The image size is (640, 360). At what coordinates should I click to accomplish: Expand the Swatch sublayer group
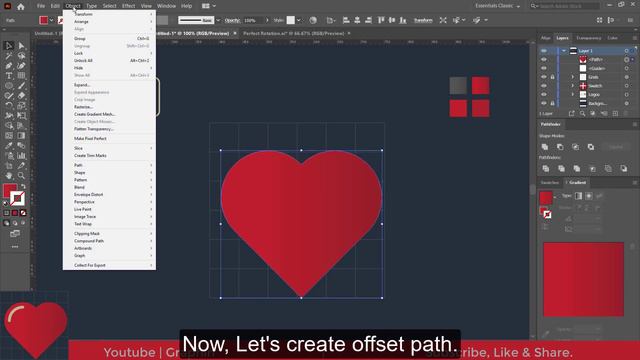(x=572, y=86)
